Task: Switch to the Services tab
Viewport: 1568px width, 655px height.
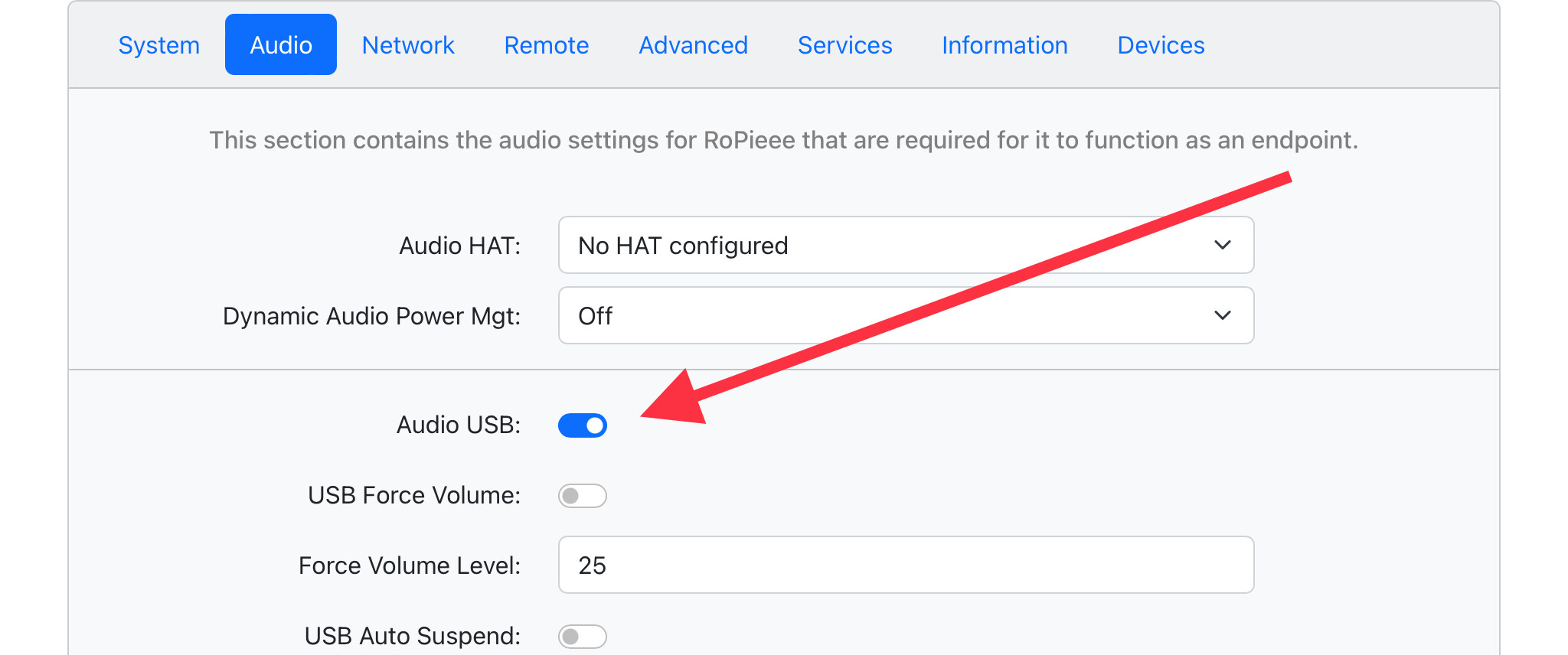Action: point(844,45)
